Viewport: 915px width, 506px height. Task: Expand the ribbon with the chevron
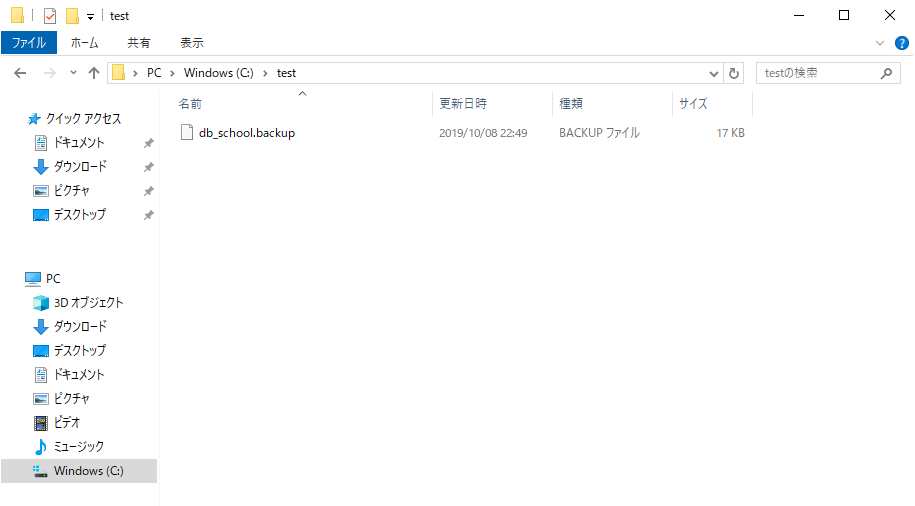tap(880, 43)
